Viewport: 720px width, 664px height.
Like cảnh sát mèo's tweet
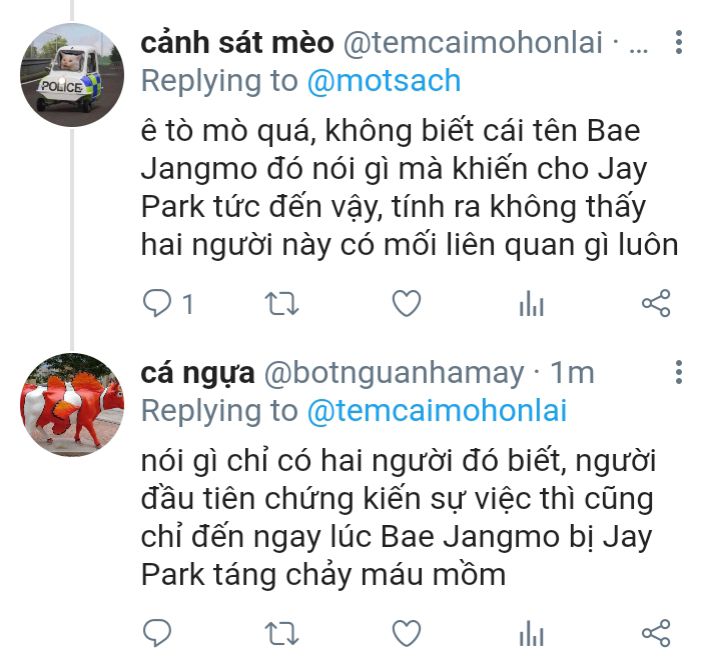(x=406, y=304)
